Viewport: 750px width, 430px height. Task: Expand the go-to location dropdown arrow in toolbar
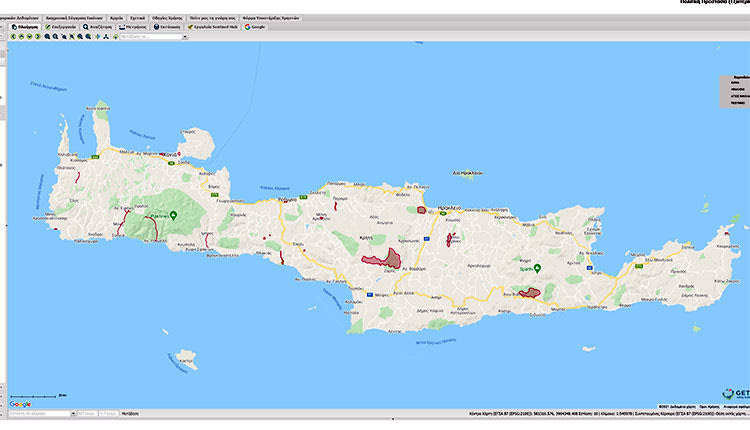point(185,36)
